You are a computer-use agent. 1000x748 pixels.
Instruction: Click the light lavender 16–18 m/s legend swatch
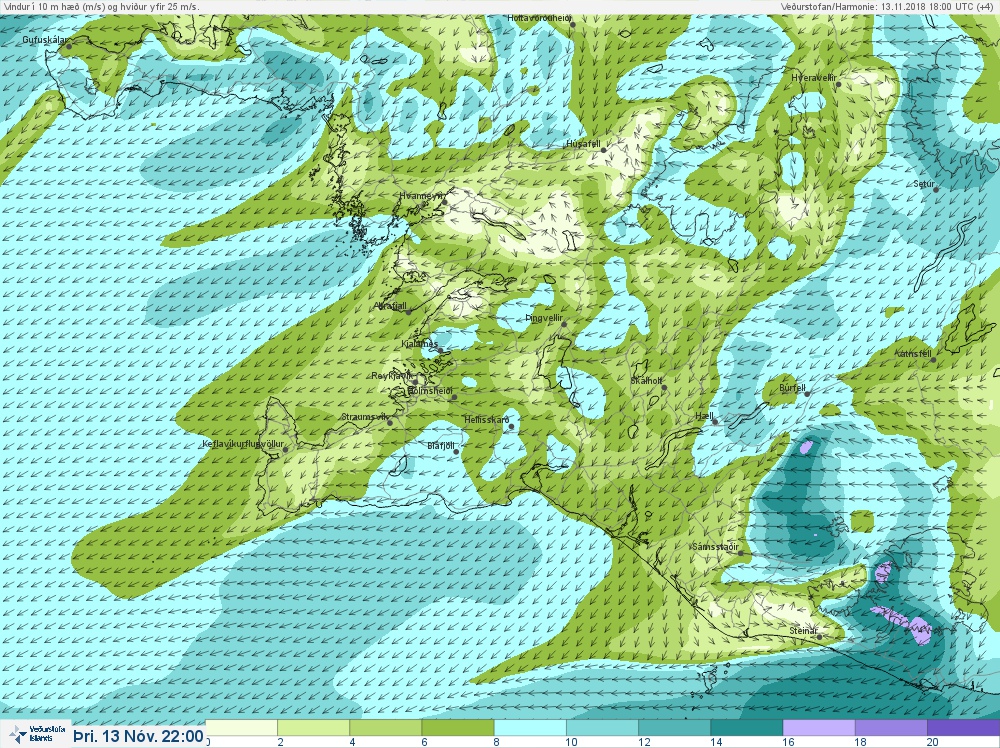(x=818, y=728)
